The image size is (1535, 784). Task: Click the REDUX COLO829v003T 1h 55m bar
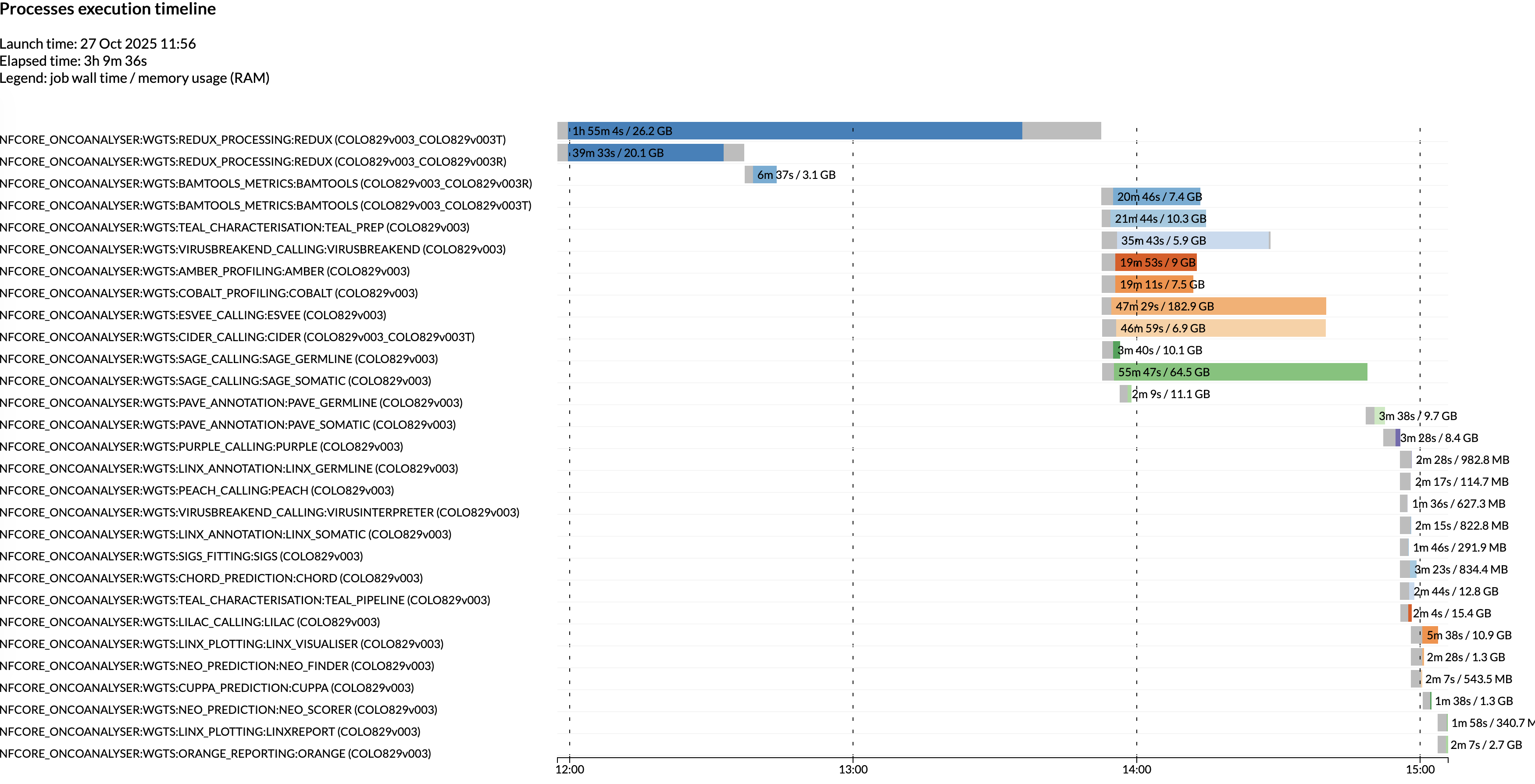pyautogui.click(x=794, y=131)
